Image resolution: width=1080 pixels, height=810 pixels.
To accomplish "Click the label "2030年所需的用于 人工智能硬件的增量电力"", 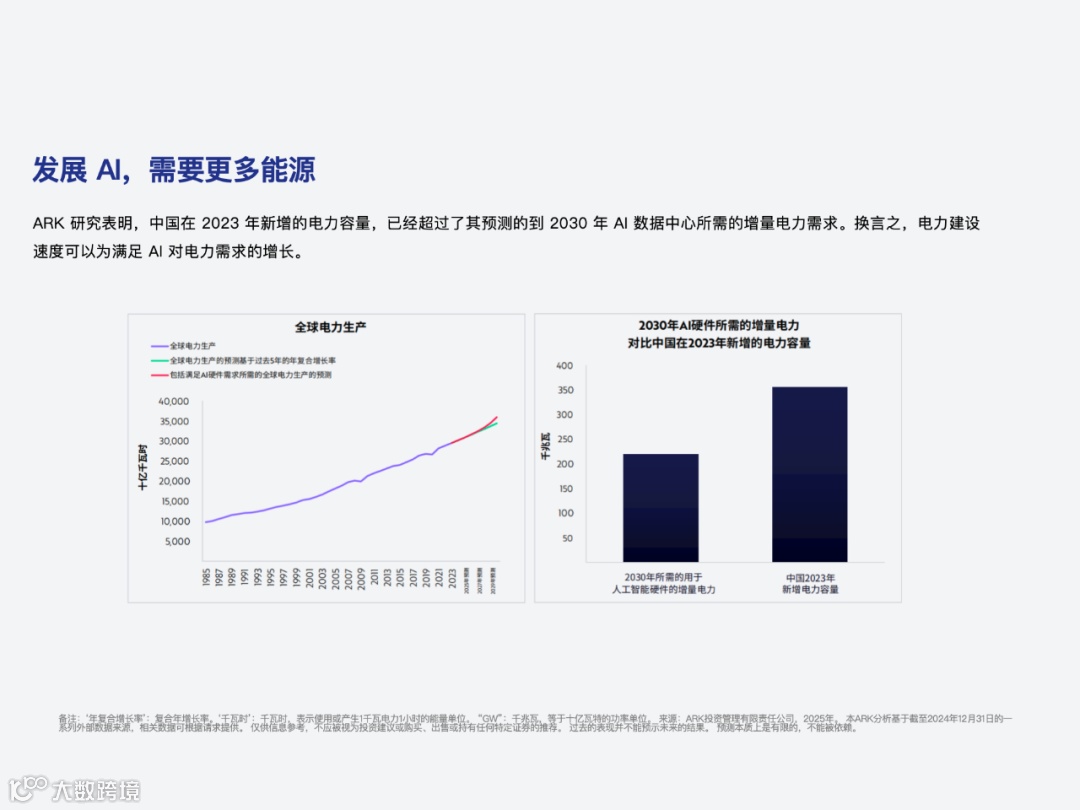I will tap(663, 583).
